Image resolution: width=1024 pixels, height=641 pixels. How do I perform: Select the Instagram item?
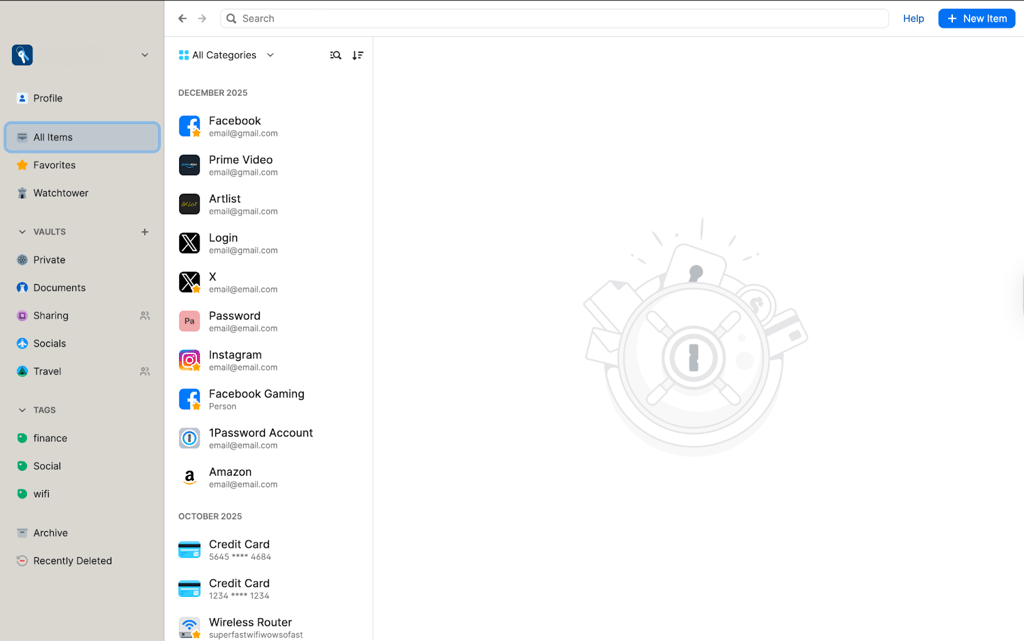[269, 360]
